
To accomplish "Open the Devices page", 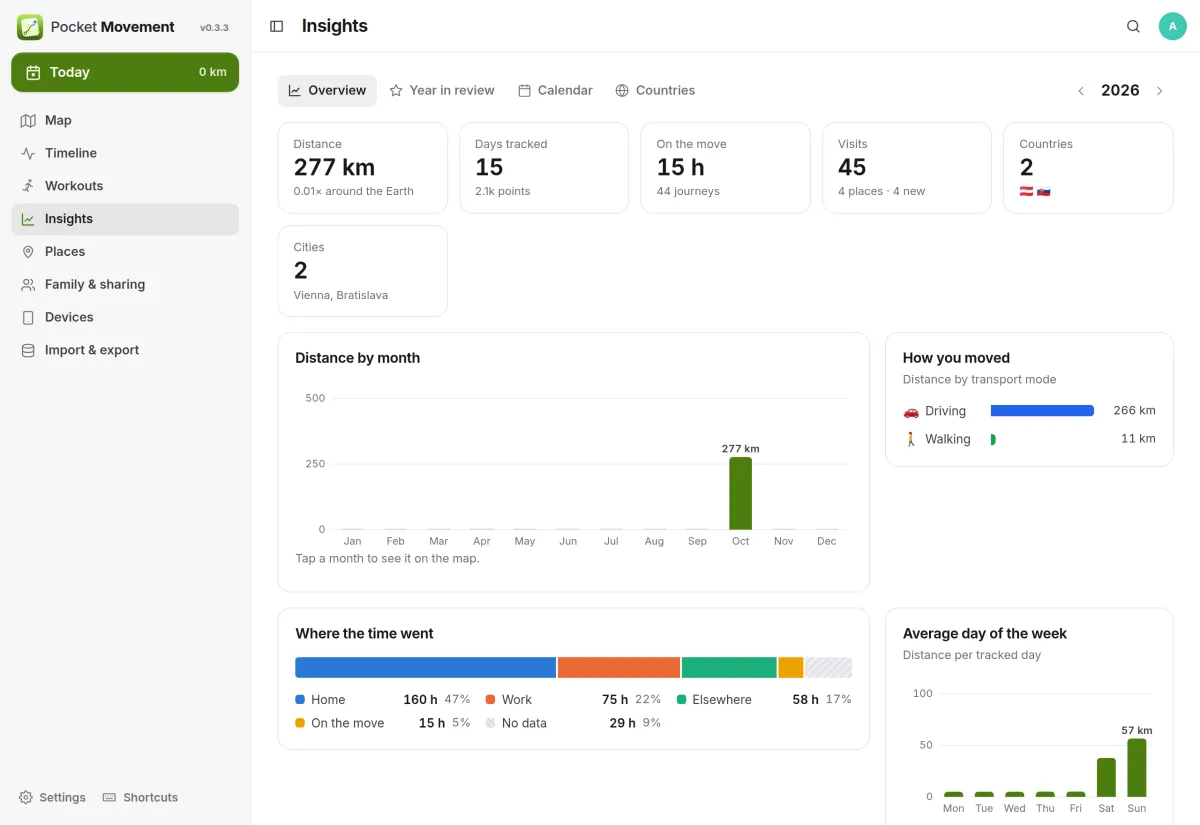I will (x=125, y=317).
